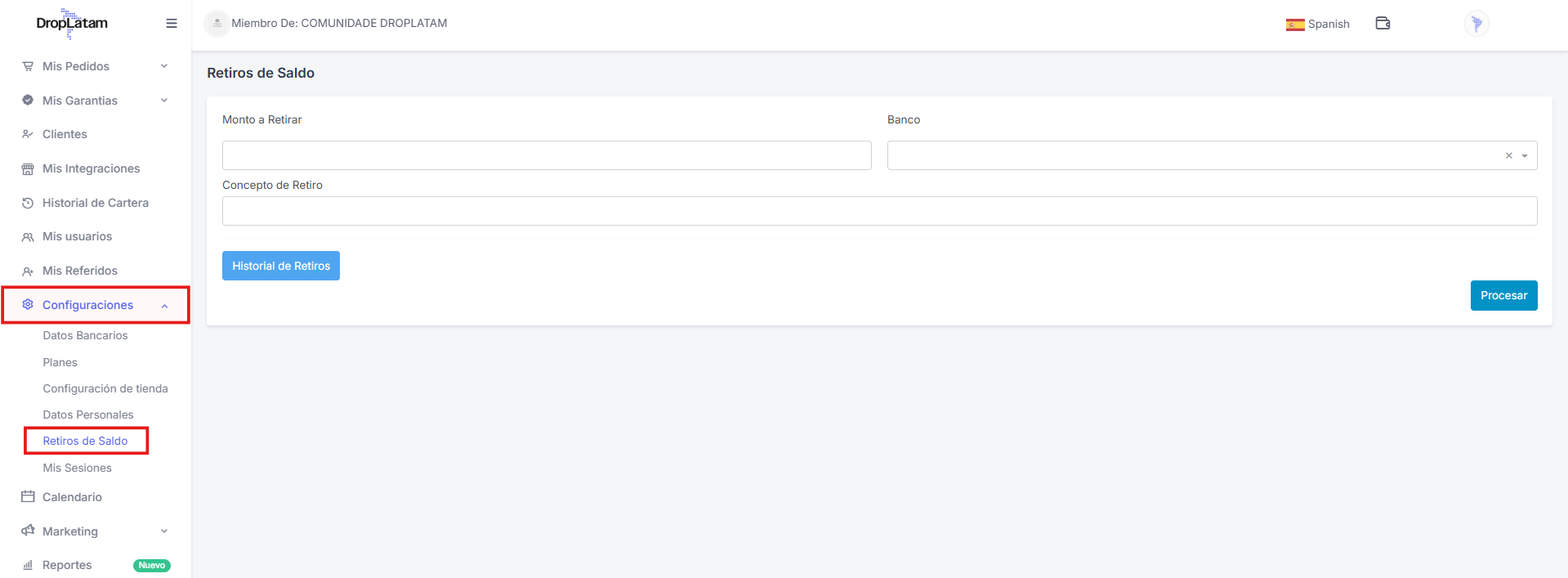Open Datos Bancarios in the sidebar
This screenshot has height=578, width=1568.
85,335
